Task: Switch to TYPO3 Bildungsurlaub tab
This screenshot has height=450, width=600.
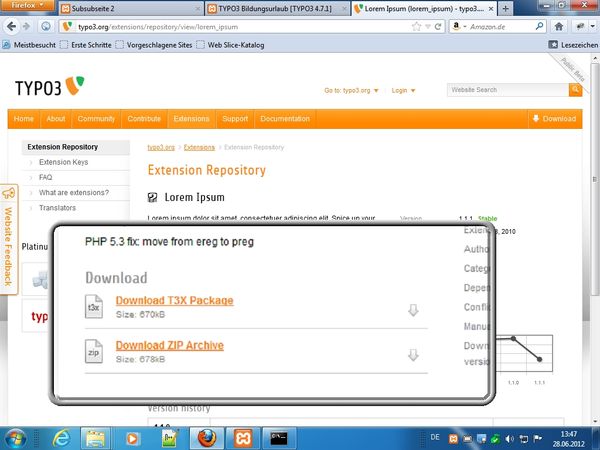Action: [x=265, y=8]
